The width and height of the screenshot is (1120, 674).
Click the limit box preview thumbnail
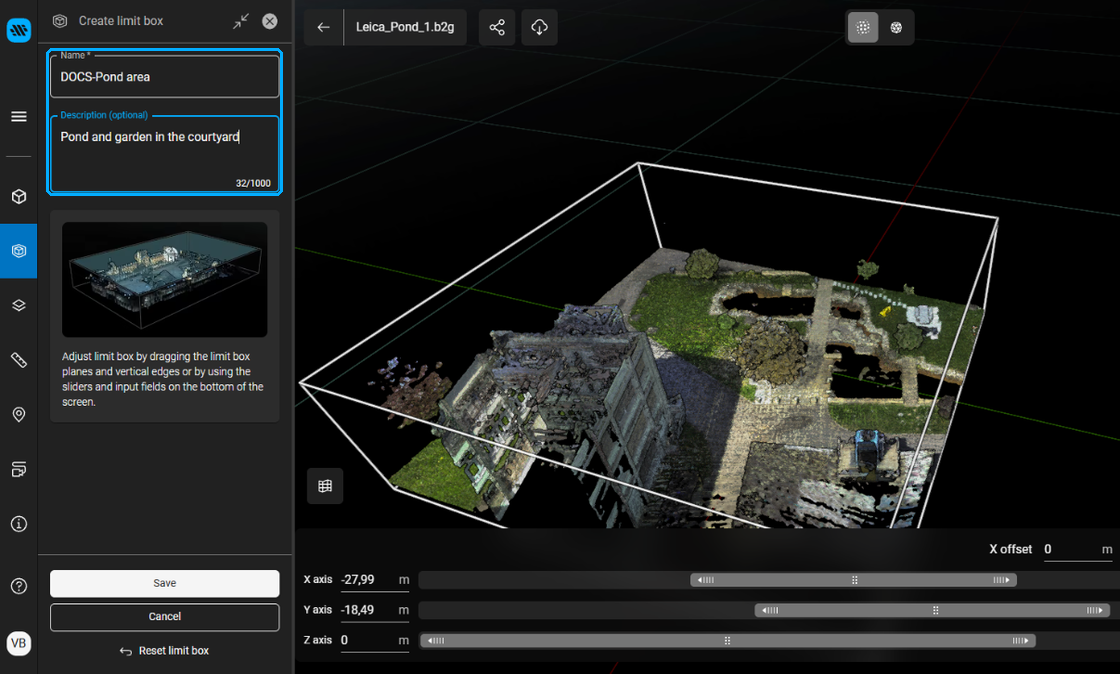164,279
